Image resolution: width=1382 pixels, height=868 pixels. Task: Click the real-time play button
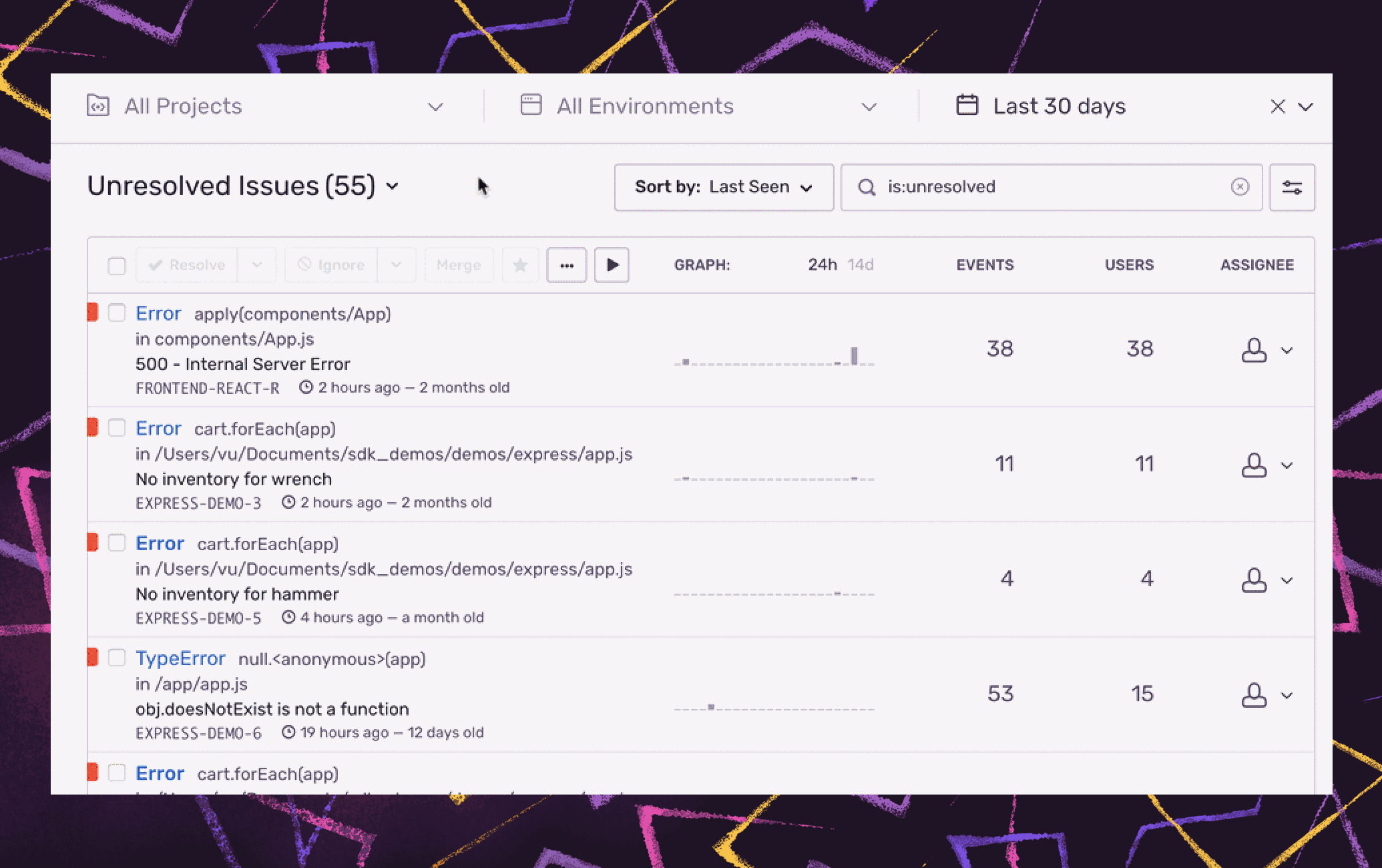coord(612,265)
